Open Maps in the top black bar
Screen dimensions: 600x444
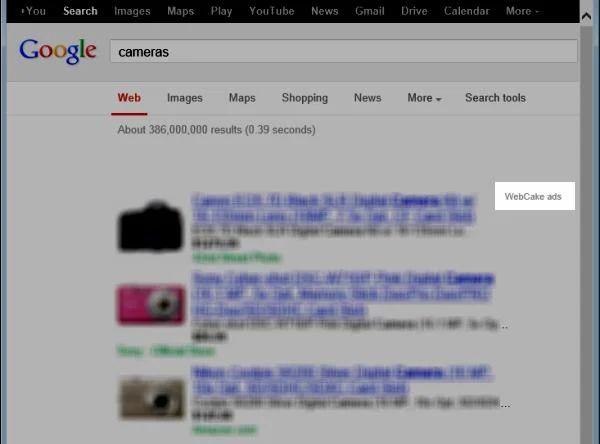tap(180, 11)
